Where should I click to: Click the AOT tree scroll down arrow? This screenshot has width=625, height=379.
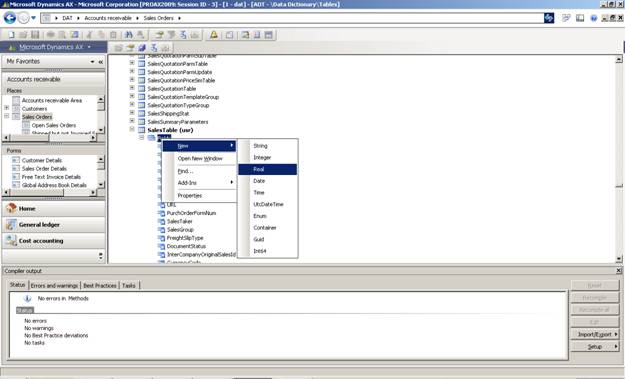click(619, 259)
